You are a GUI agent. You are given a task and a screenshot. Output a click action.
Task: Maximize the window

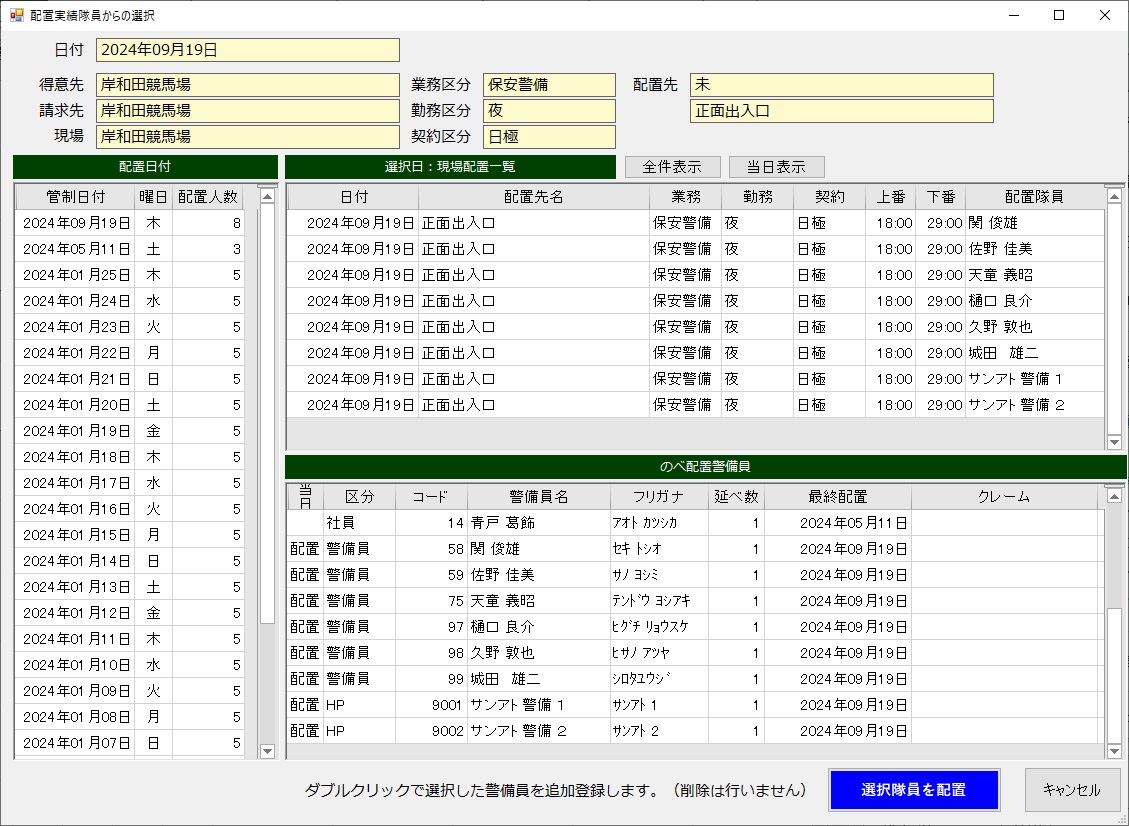pyautogui.click(x=1058, y=15)
